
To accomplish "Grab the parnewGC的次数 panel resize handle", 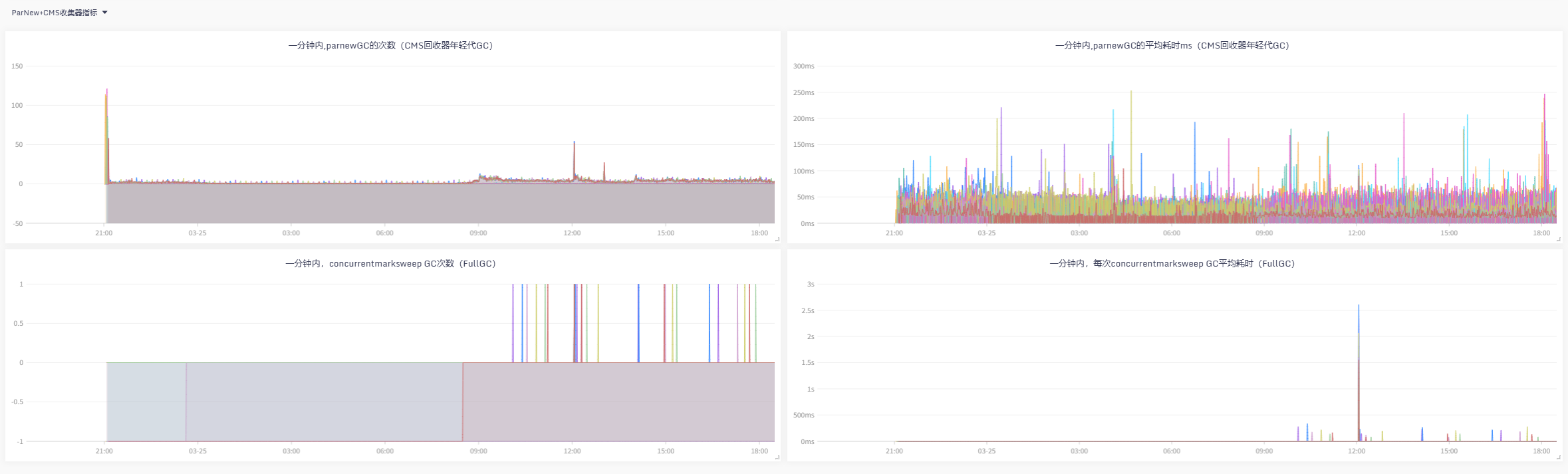I will [x=777, y=239].
